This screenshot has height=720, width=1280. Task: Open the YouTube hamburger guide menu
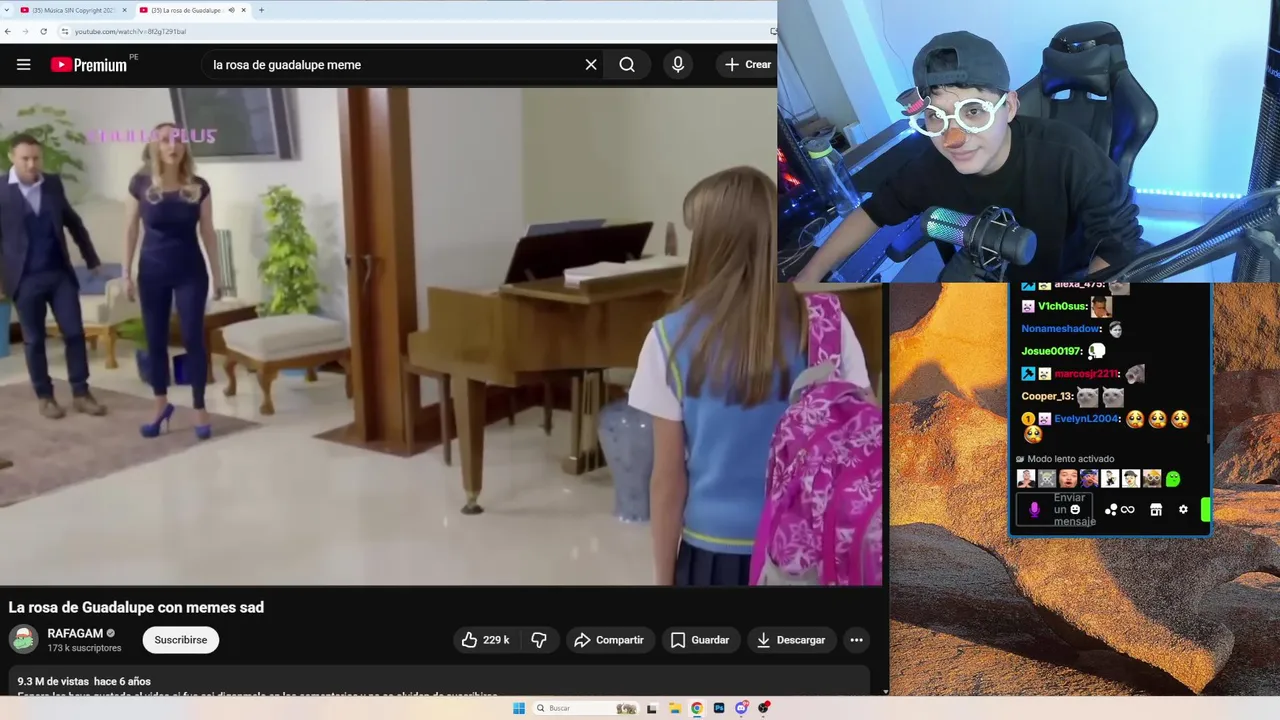23,65
